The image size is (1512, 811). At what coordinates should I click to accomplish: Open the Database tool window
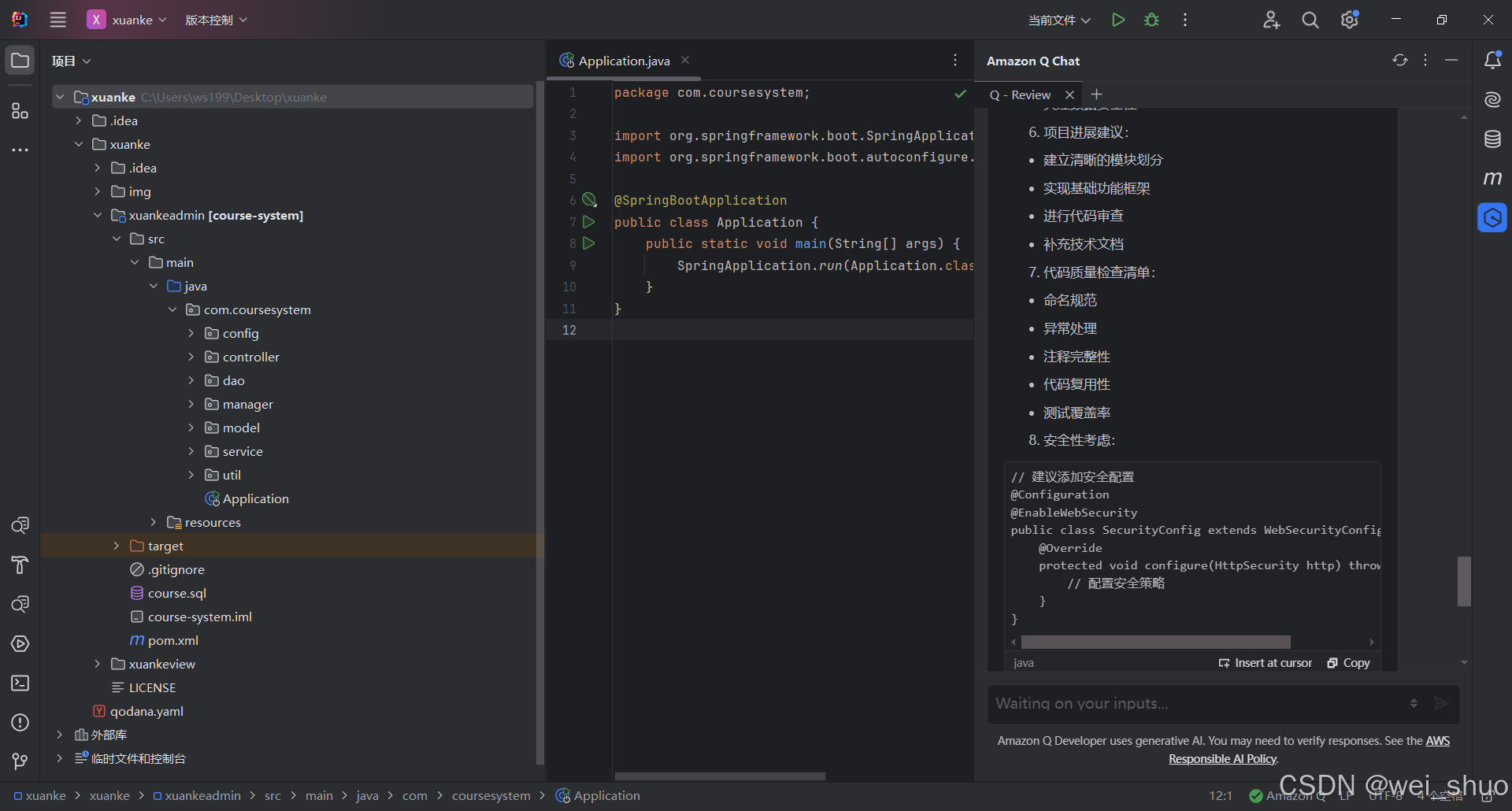(x=1492, y=139)
